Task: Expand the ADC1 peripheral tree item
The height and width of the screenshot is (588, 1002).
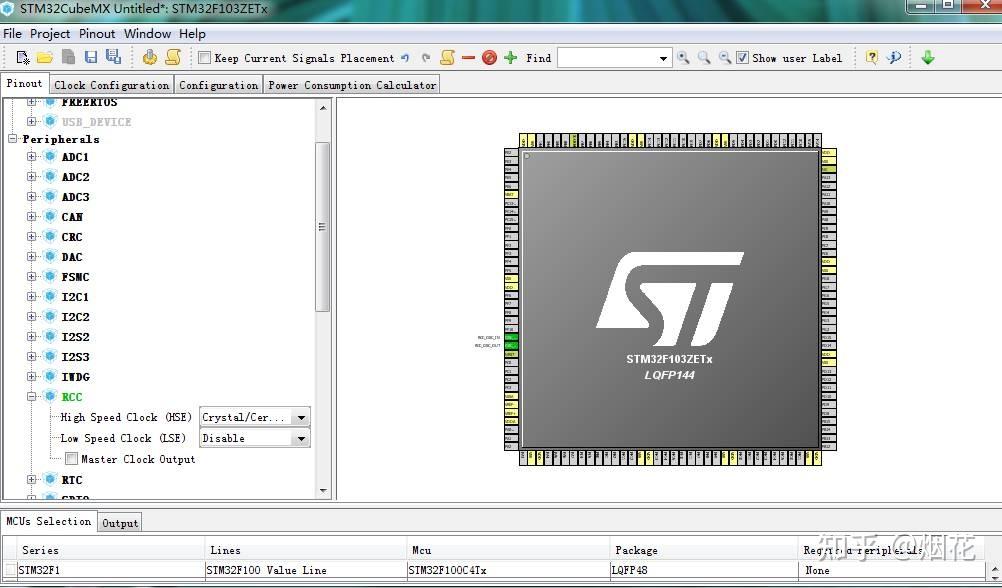Action: coord(31,157)
